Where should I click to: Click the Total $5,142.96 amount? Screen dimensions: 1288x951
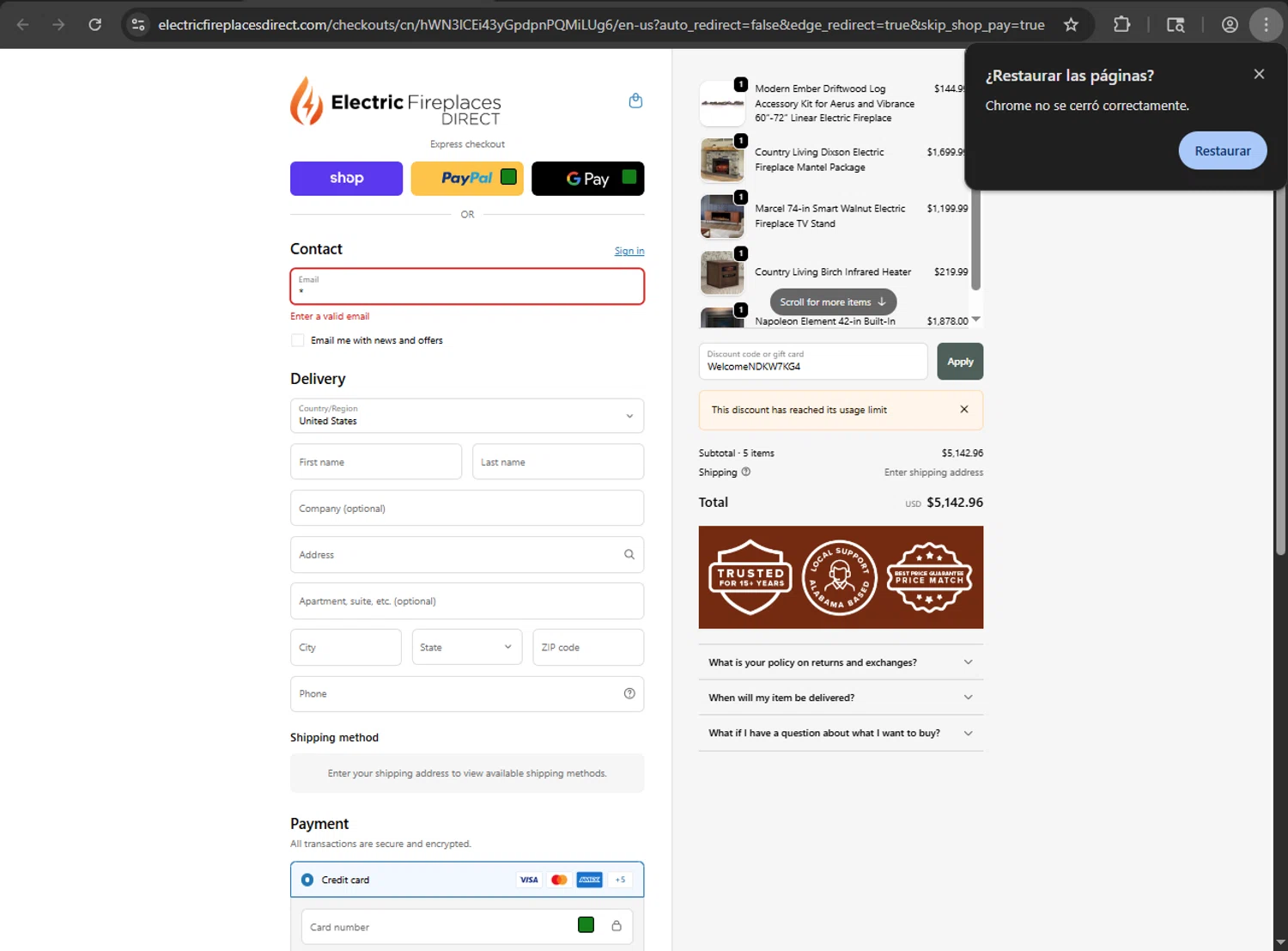(955, 503)
